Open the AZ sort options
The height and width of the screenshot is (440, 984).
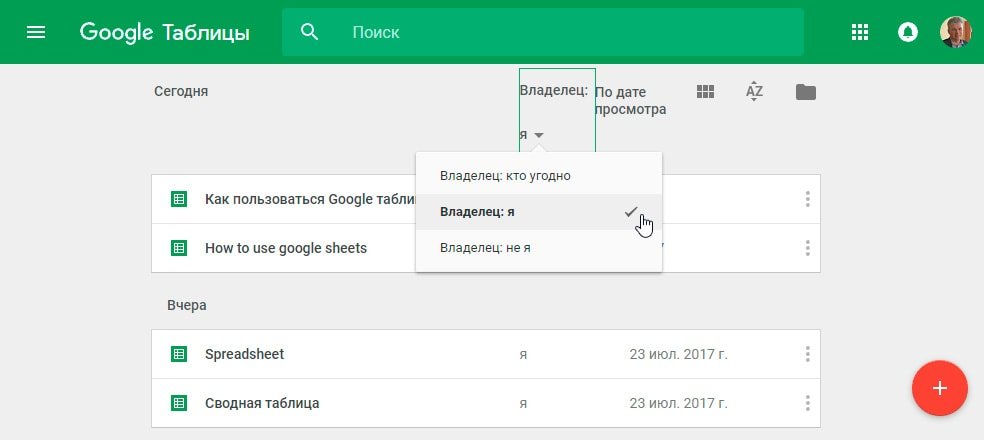pos(755,92)
